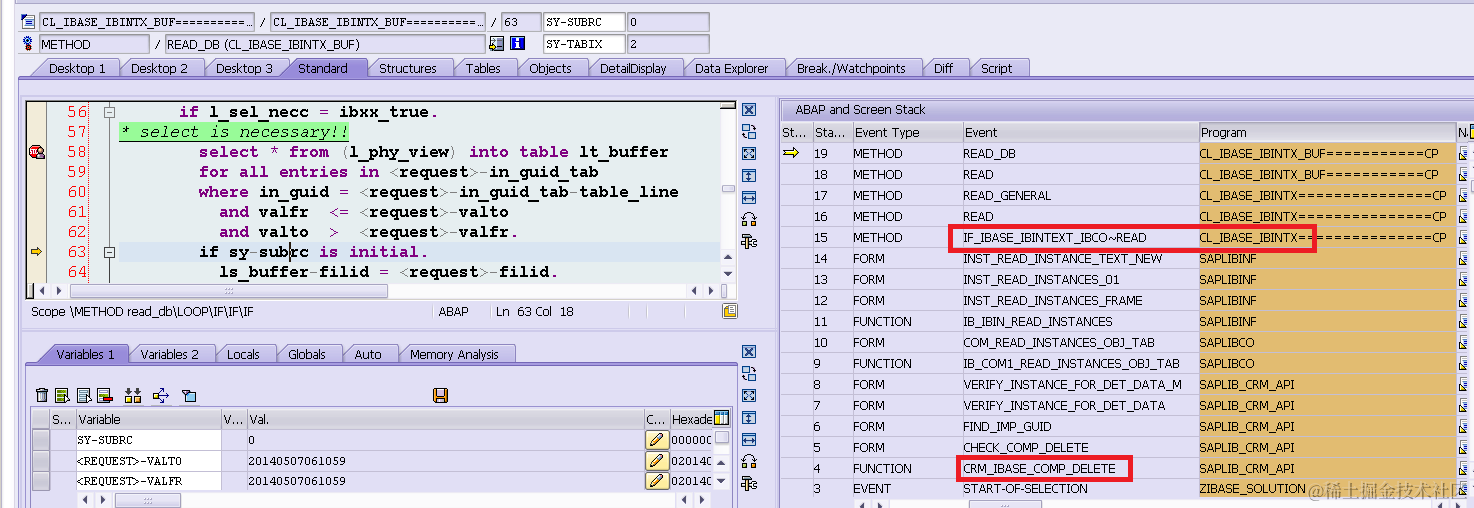Select the SY-SUBRC row selector button
1474x508 pixels.
[40, 440]
